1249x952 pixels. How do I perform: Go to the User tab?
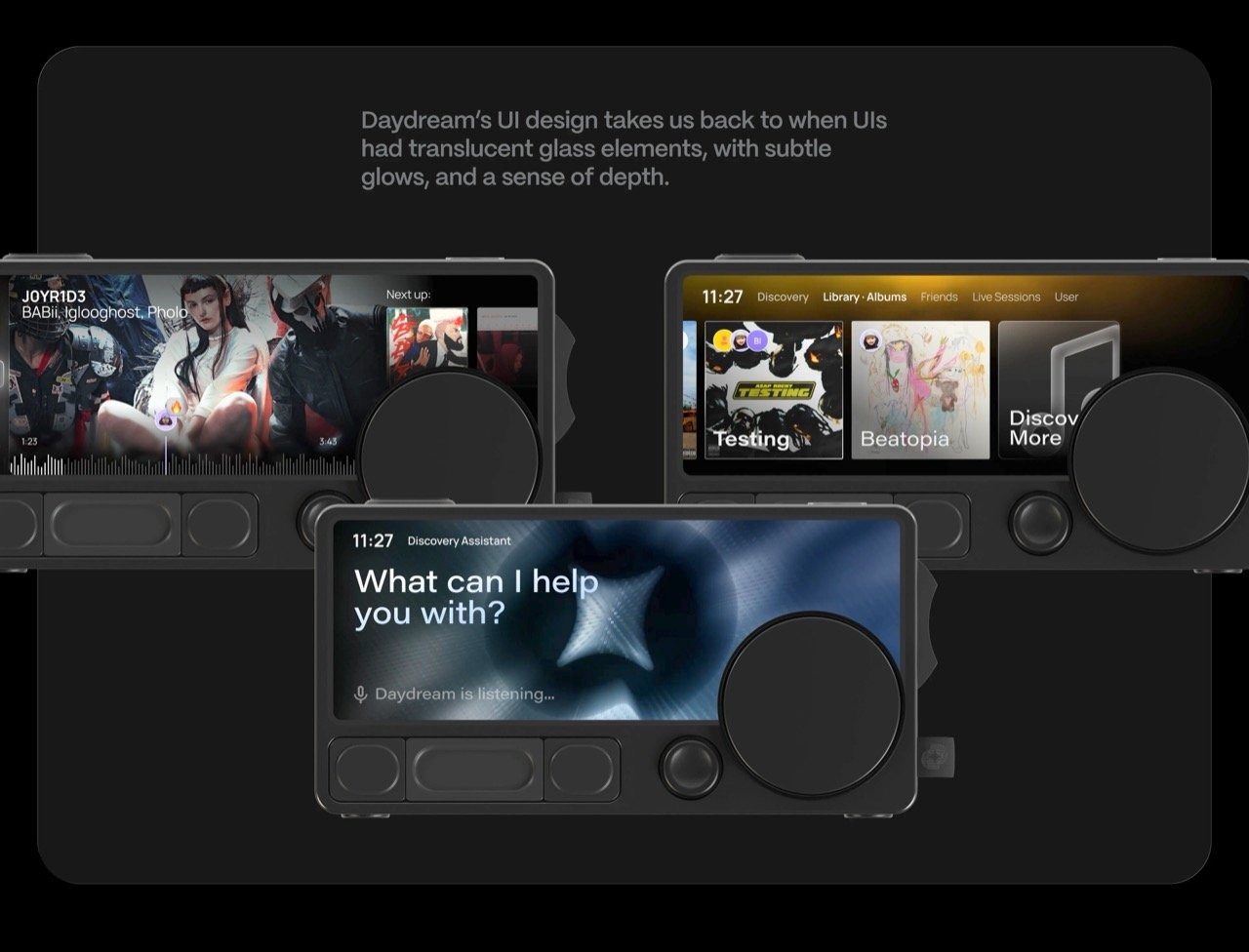pos(1067,297)
